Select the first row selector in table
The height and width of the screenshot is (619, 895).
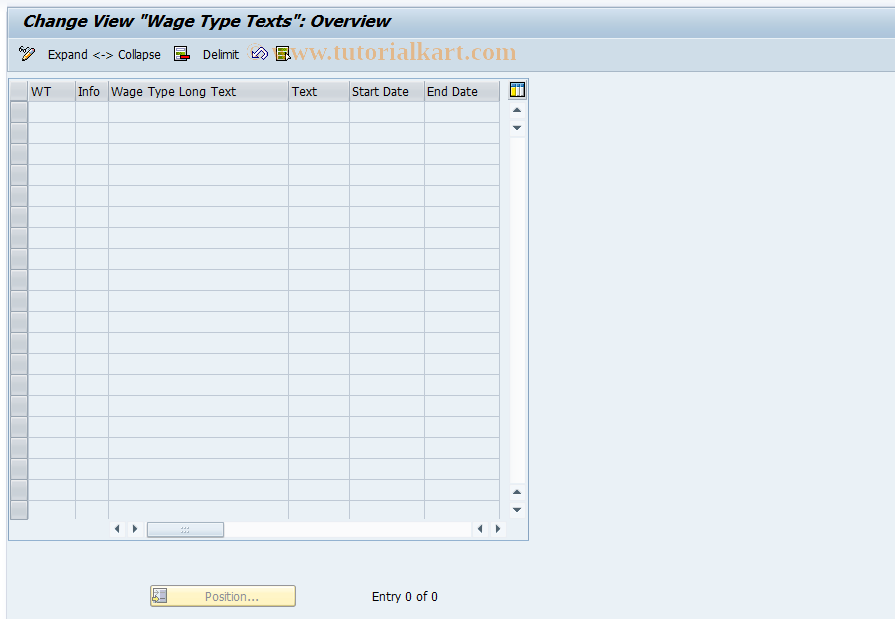coord(19,112)
